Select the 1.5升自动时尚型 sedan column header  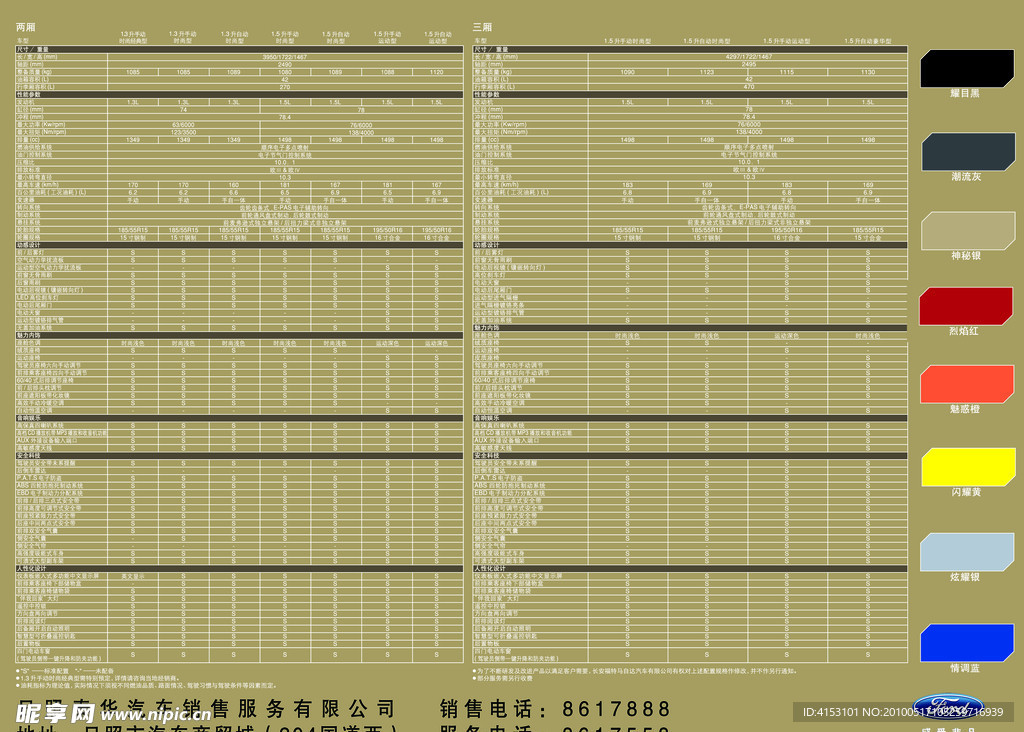707,40
